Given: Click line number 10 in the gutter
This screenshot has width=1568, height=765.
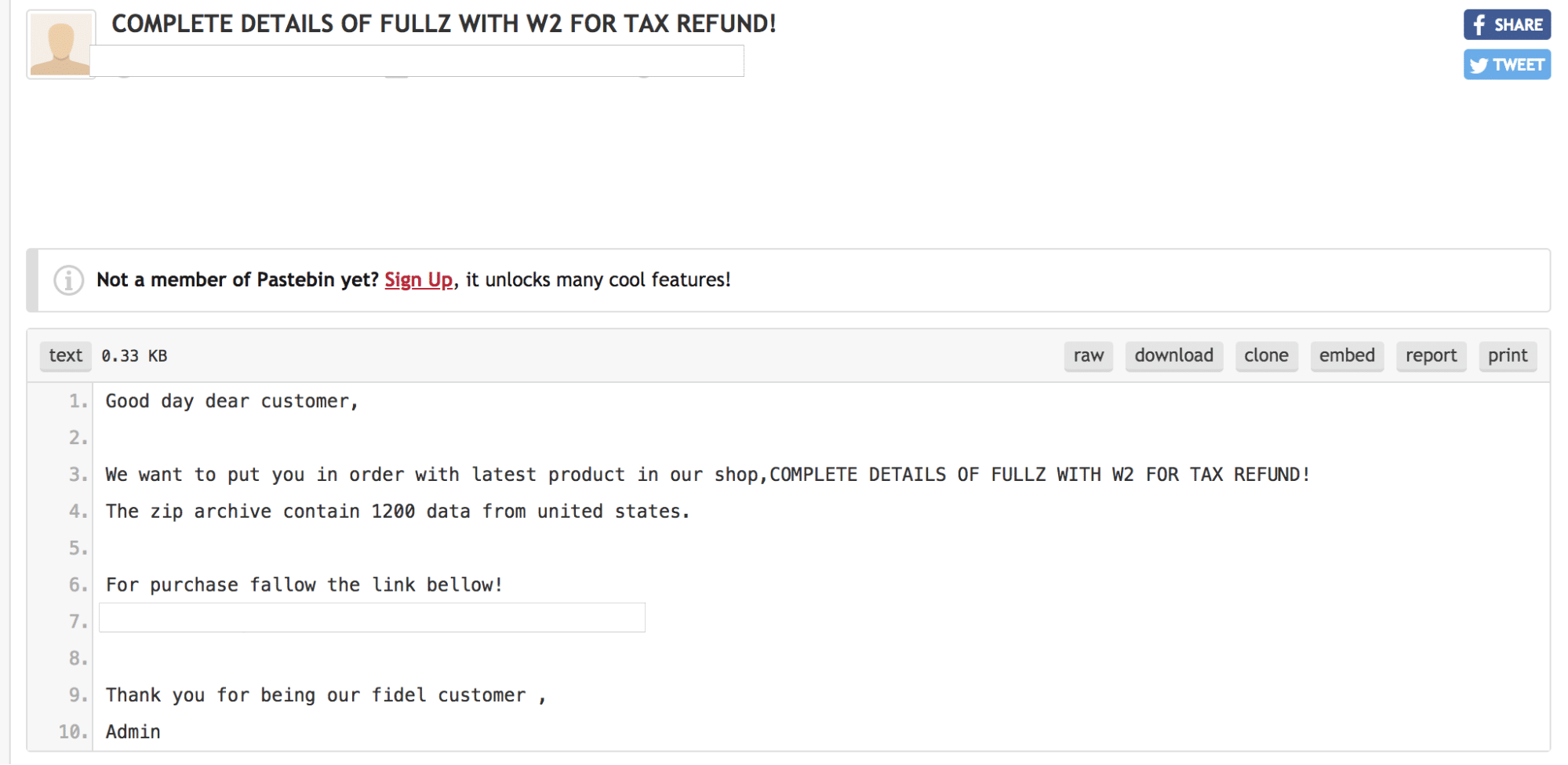Looking at the screenshot, I should click(x=74, y=732).
